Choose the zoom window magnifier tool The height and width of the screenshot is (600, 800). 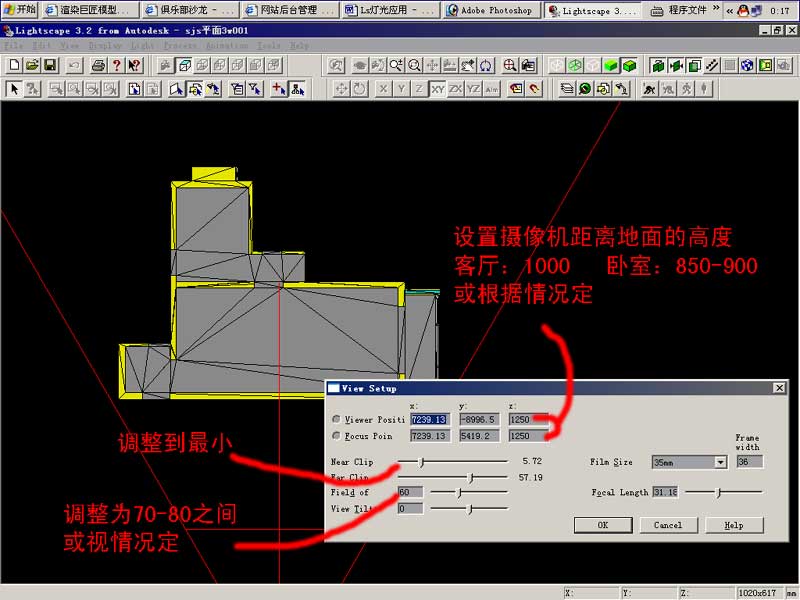[x=414, y=65]
